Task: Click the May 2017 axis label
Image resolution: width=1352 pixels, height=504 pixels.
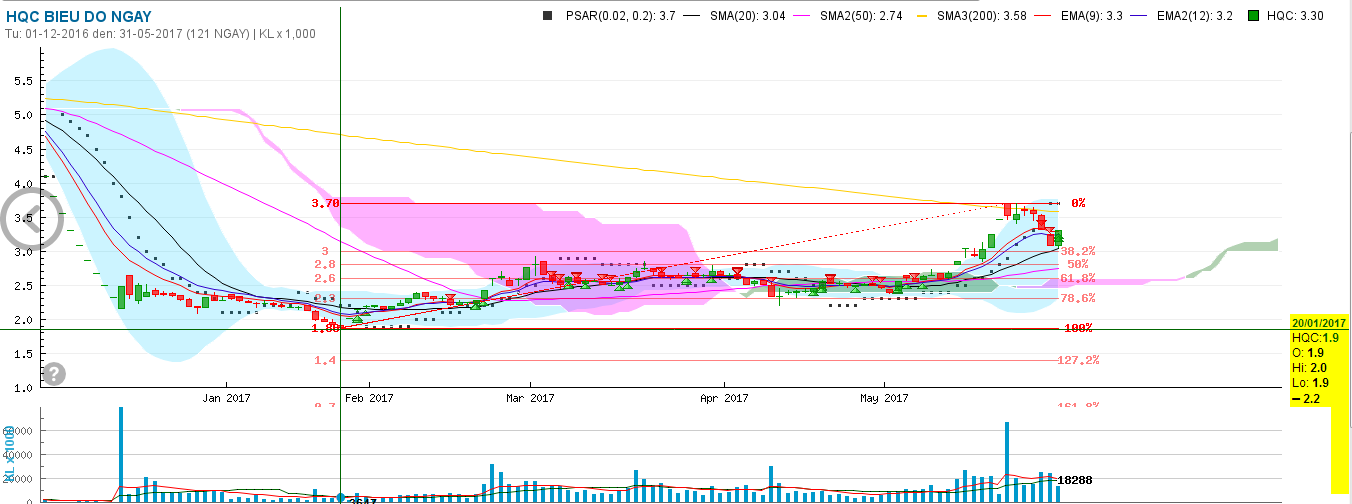Action: coord(883,398)
